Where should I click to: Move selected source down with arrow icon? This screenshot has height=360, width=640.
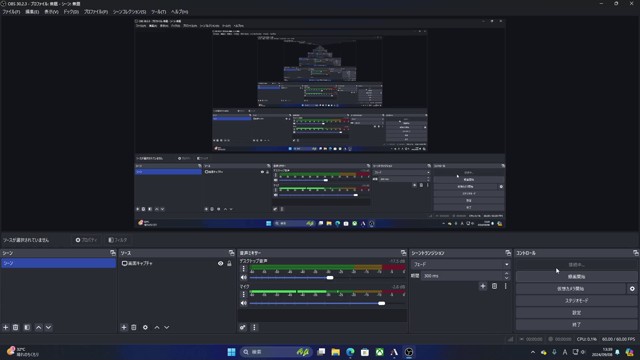point(167,327)
